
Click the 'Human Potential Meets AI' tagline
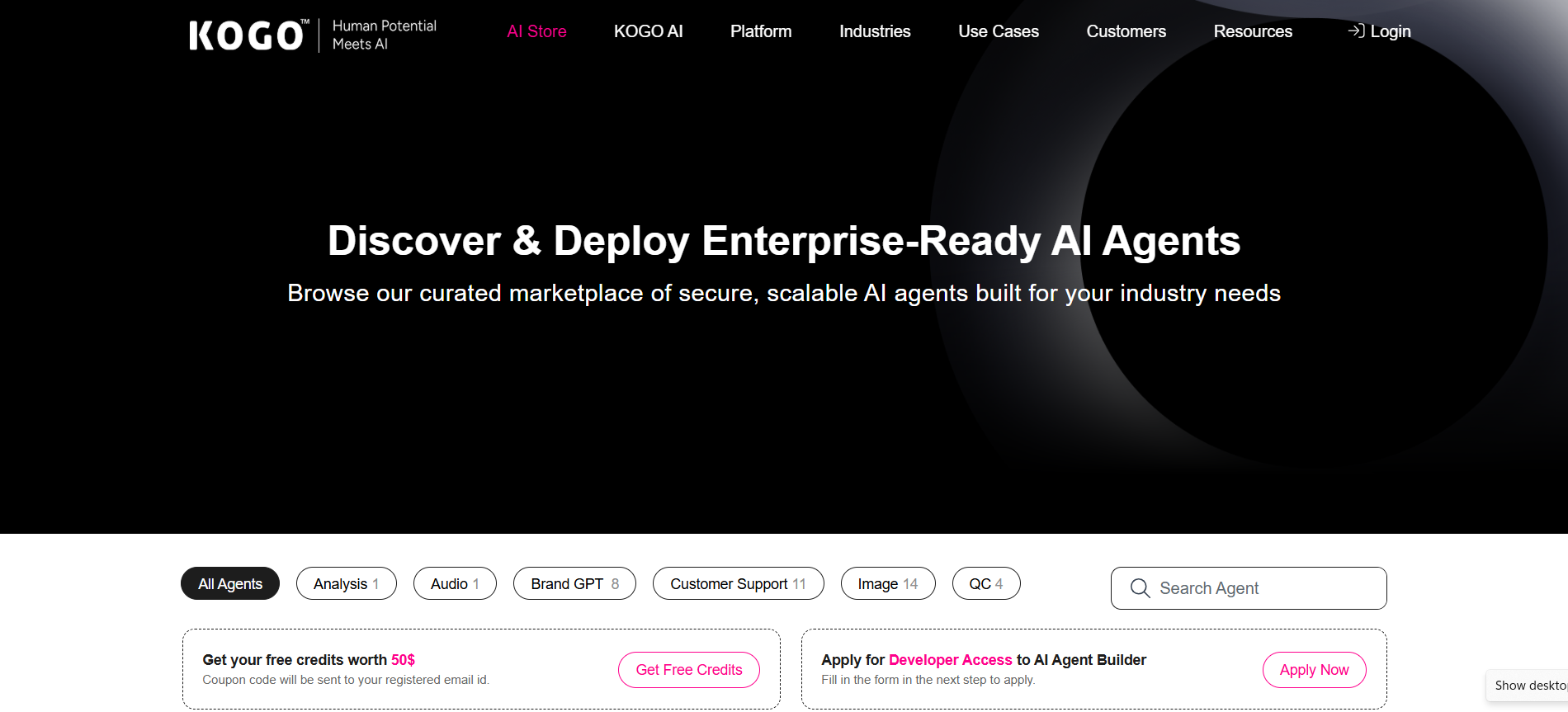click(x=385, y=35)
